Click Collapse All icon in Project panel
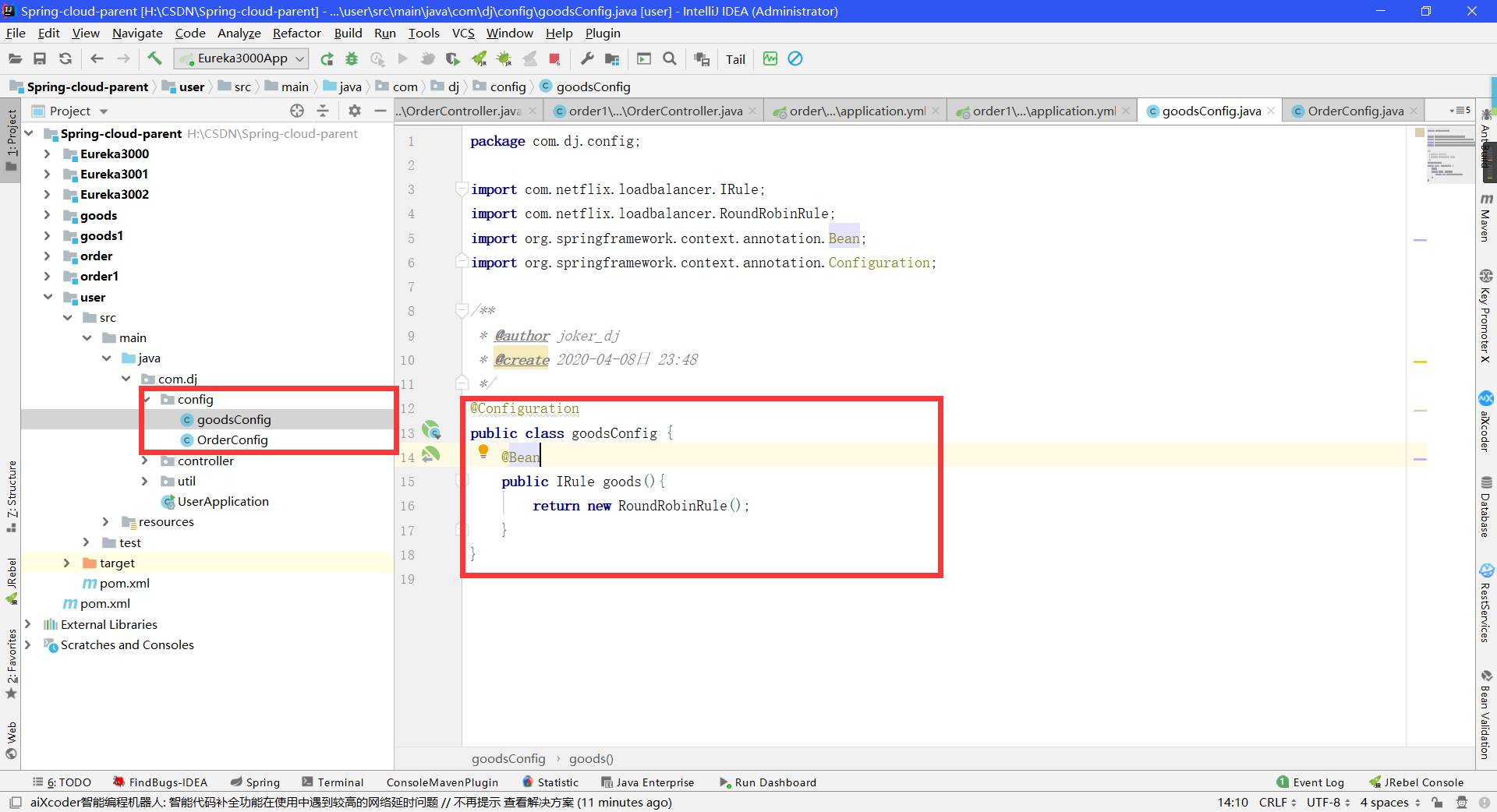Viewport: 1497px width, 812px height. point(323,111)
